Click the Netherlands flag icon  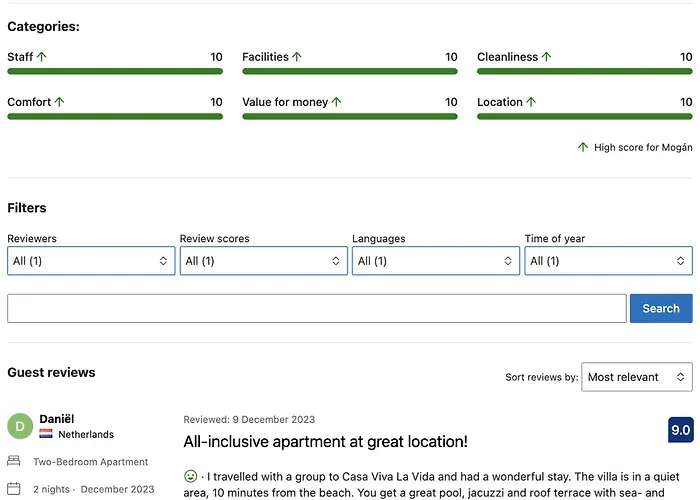[x=46, y=433]
